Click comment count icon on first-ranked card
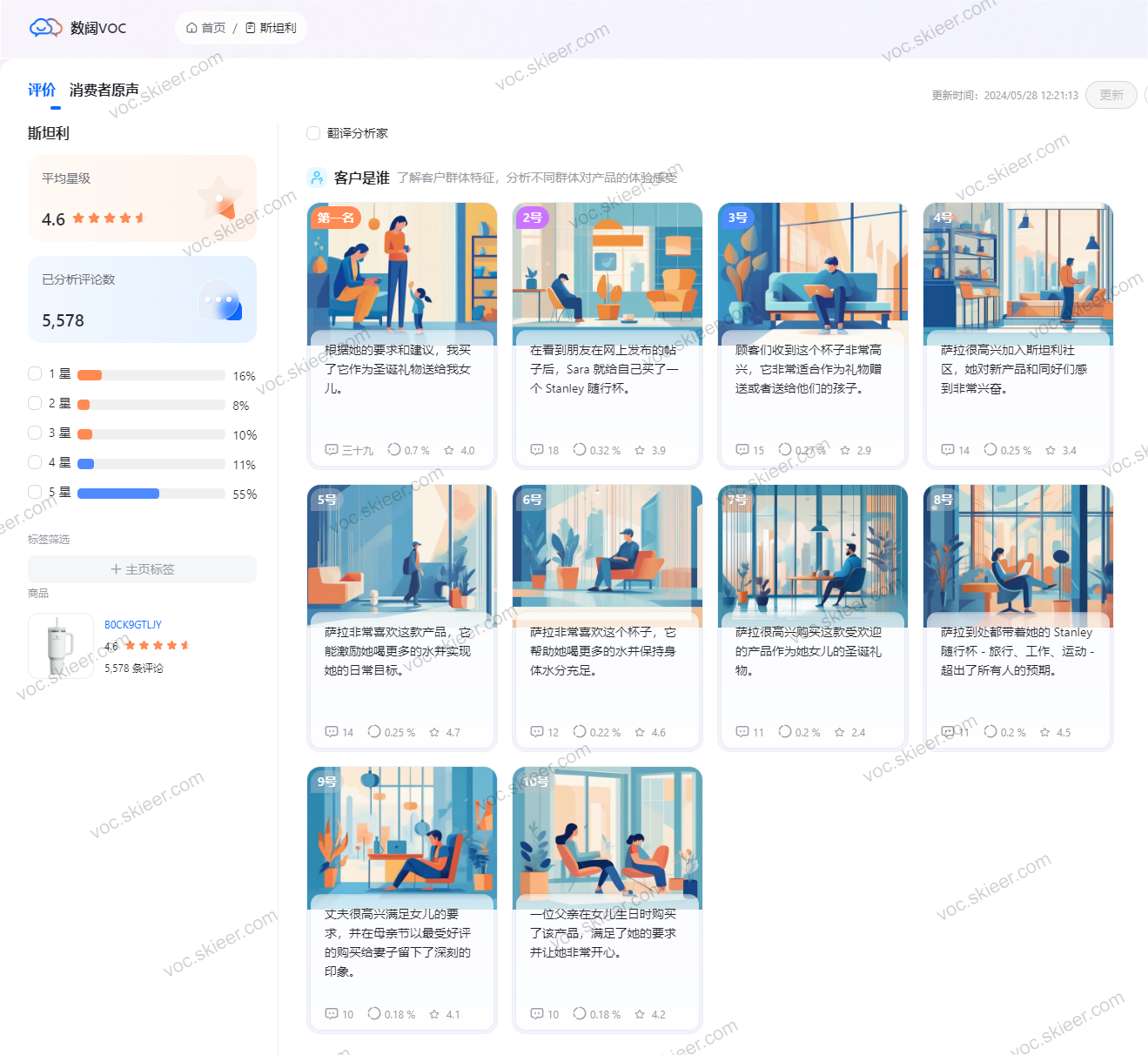 coord(331,450)
